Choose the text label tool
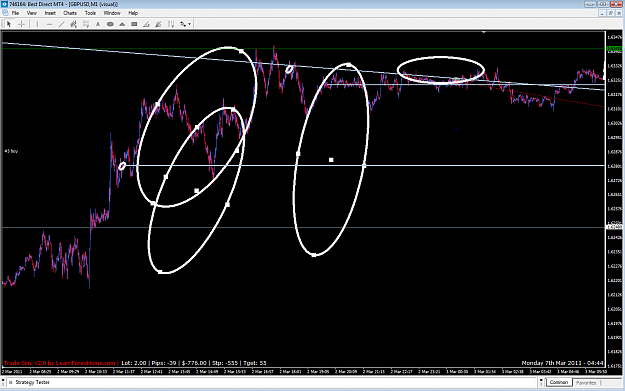Viewport: 625px width, 391px height. coord(98,24)
